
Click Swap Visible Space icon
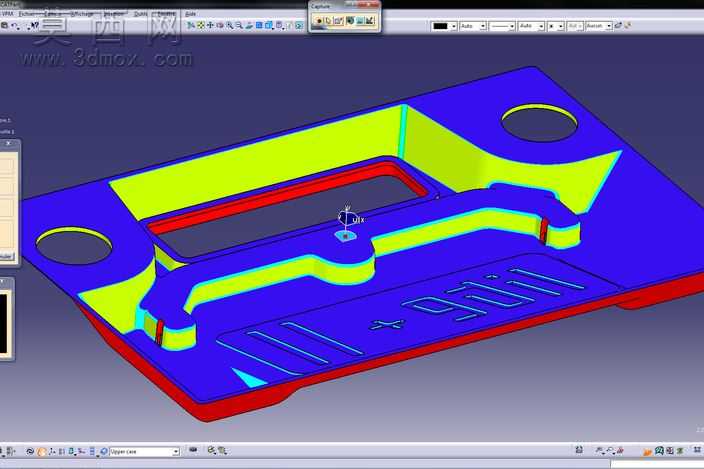click(299, 26)
